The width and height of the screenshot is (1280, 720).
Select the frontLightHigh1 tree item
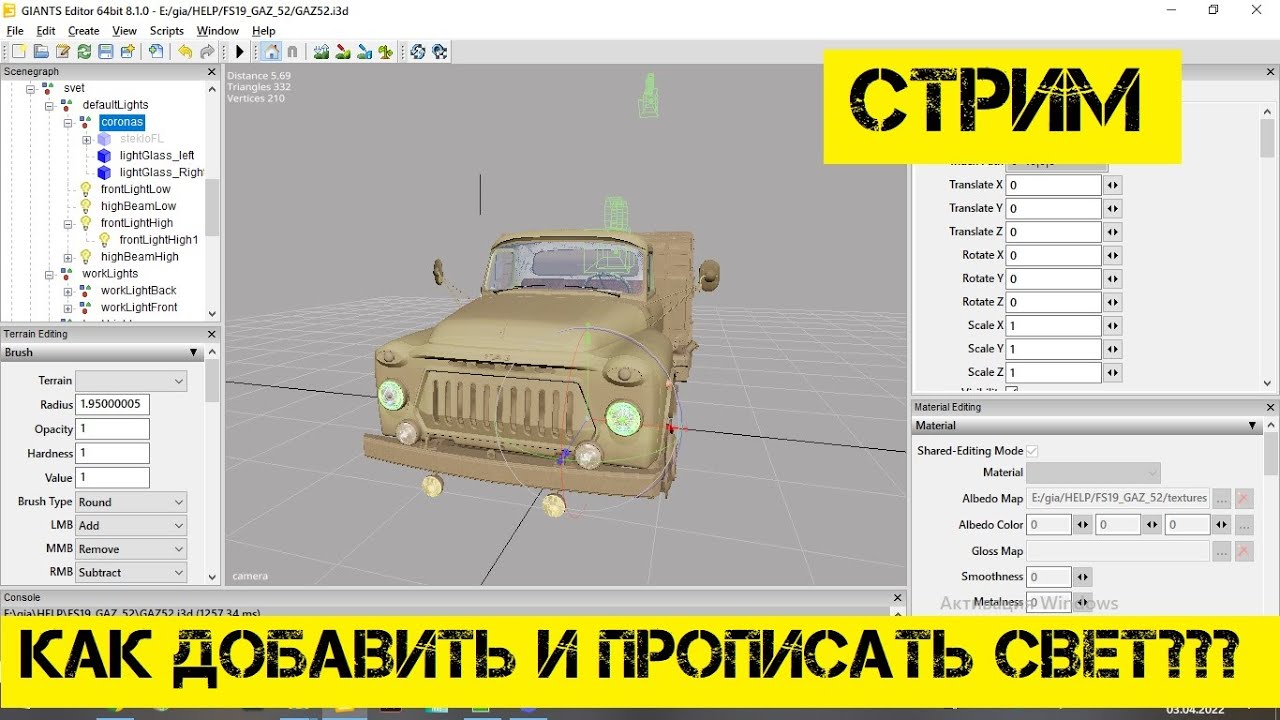[x=158, y=240]
